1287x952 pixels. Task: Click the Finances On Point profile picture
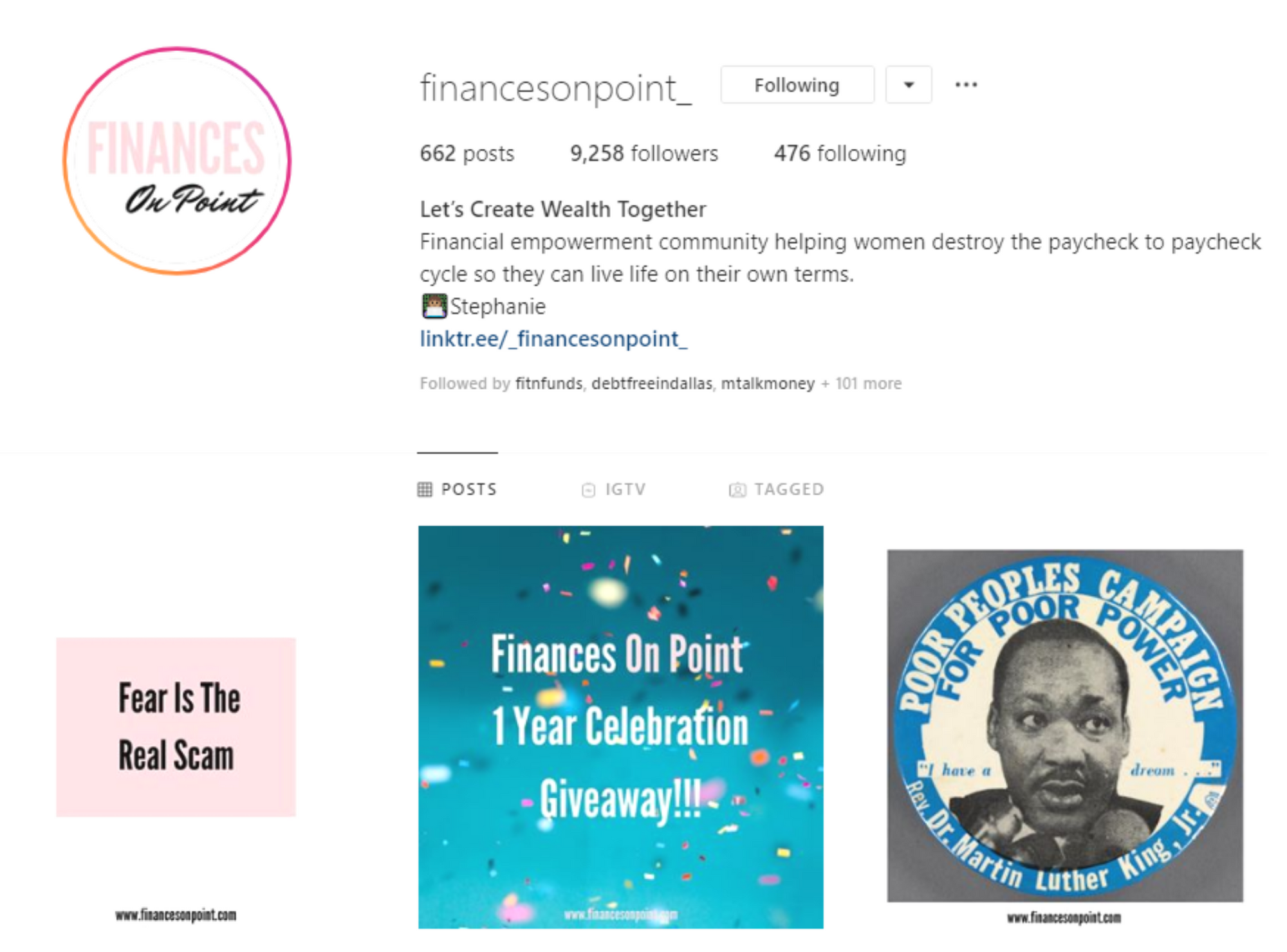(177, 161)
